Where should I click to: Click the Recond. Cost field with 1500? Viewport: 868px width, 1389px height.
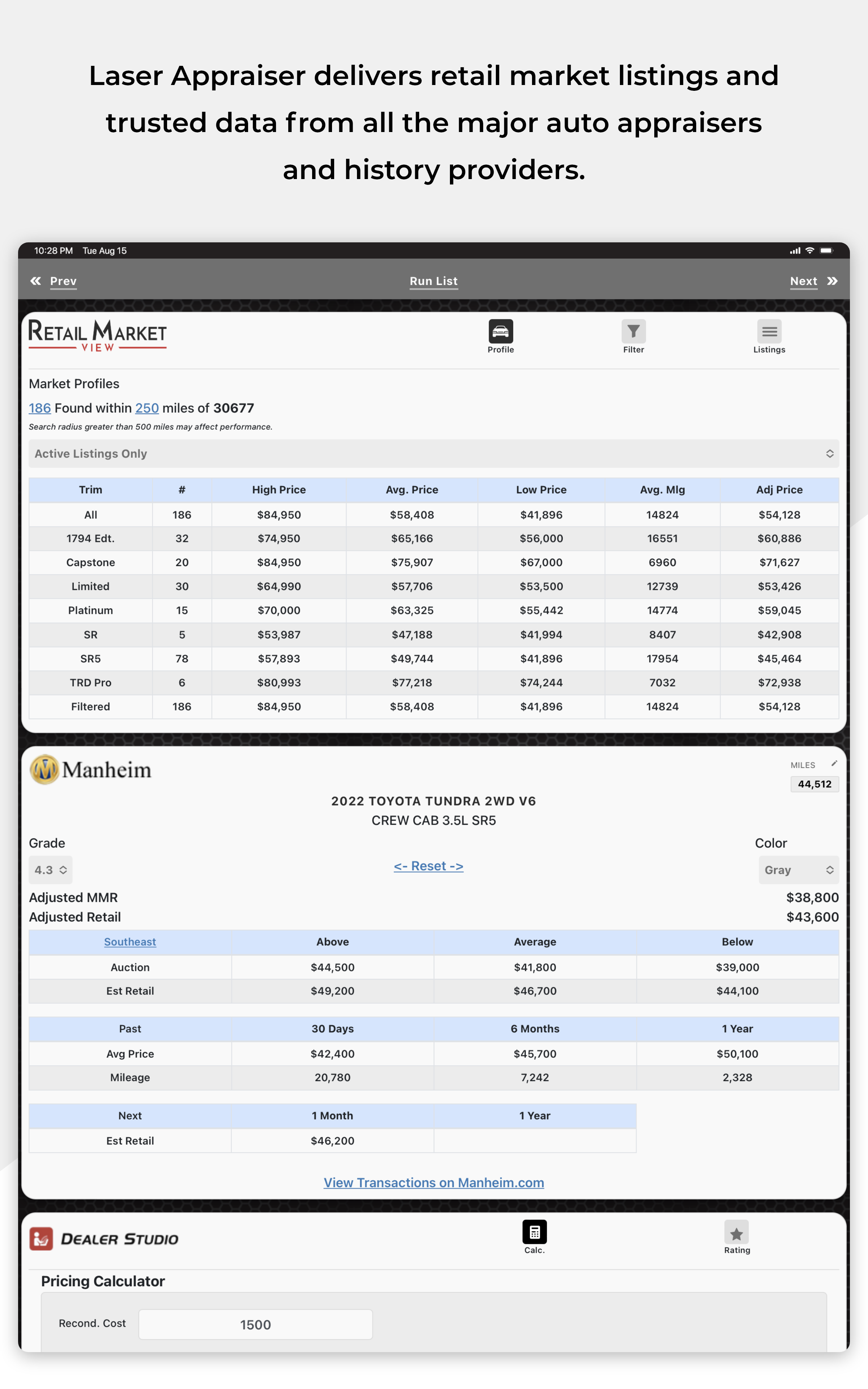(x=255, y=1324)
